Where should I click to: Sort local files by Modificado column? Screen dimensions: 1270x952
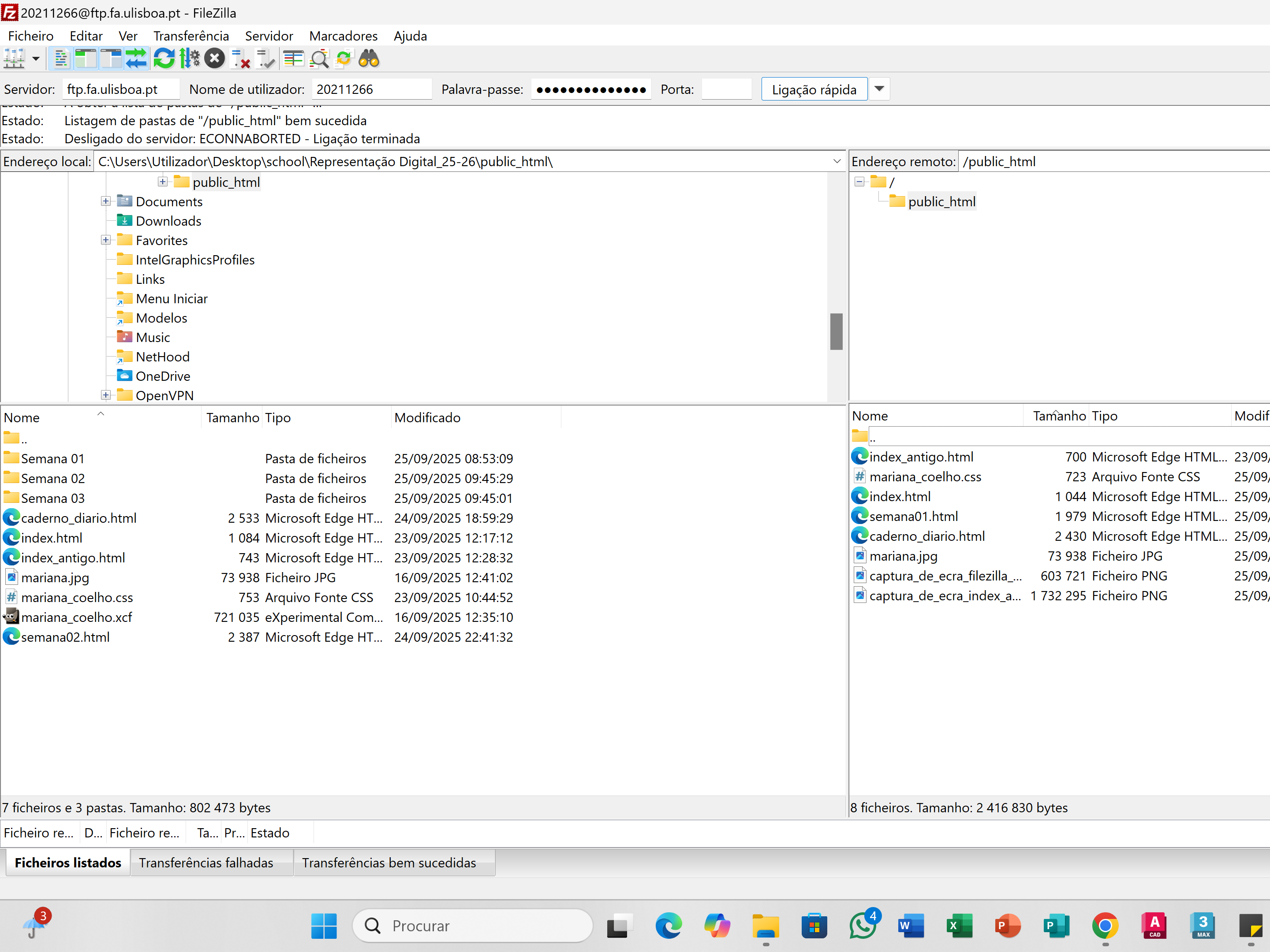tap(427, 417)
